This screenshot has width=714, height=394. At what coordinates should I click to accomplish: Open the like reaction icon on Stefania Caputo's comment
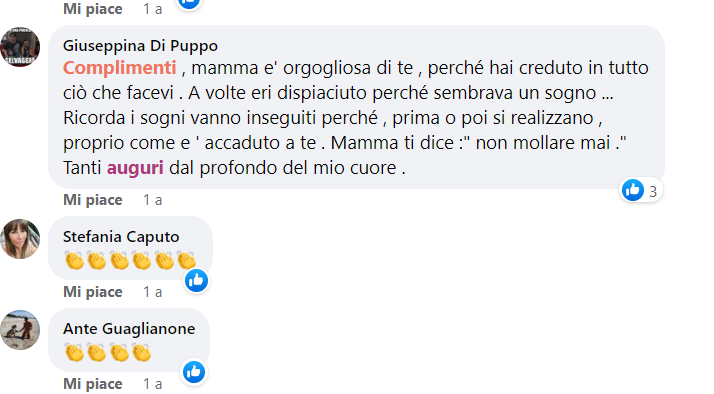pos(196,281)
